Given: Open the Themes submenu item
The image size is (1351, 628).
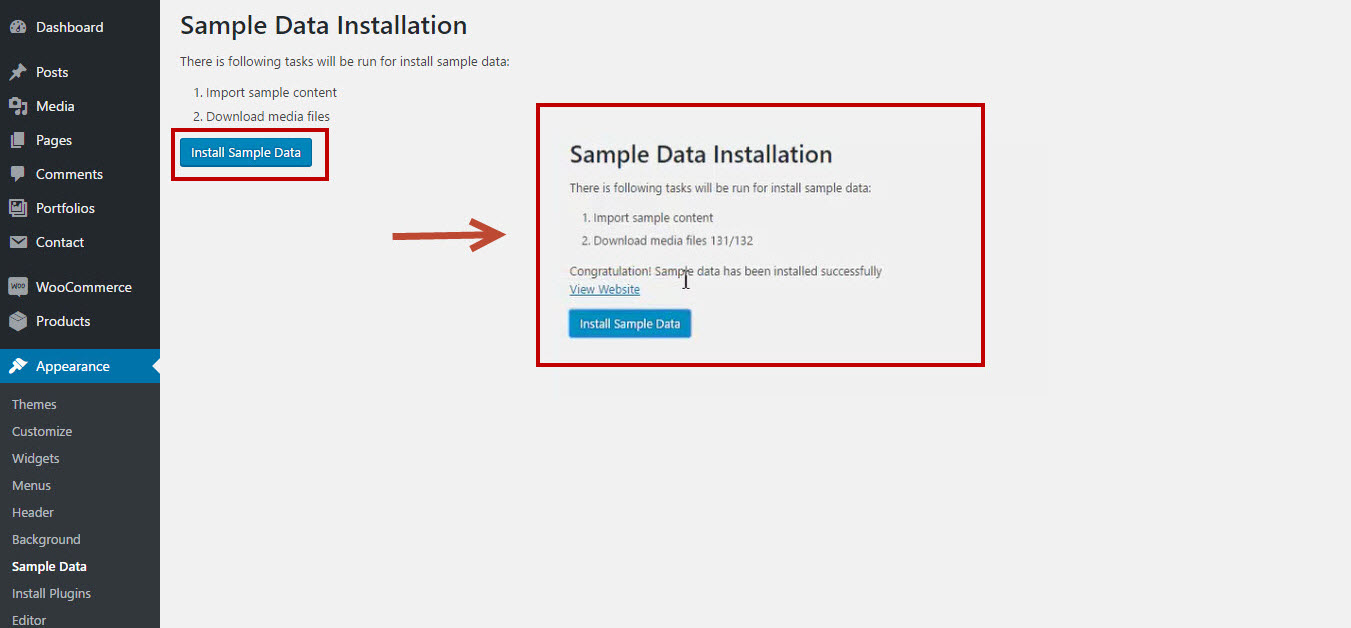Looking at the screenshot, I should (x=34, y=404).
